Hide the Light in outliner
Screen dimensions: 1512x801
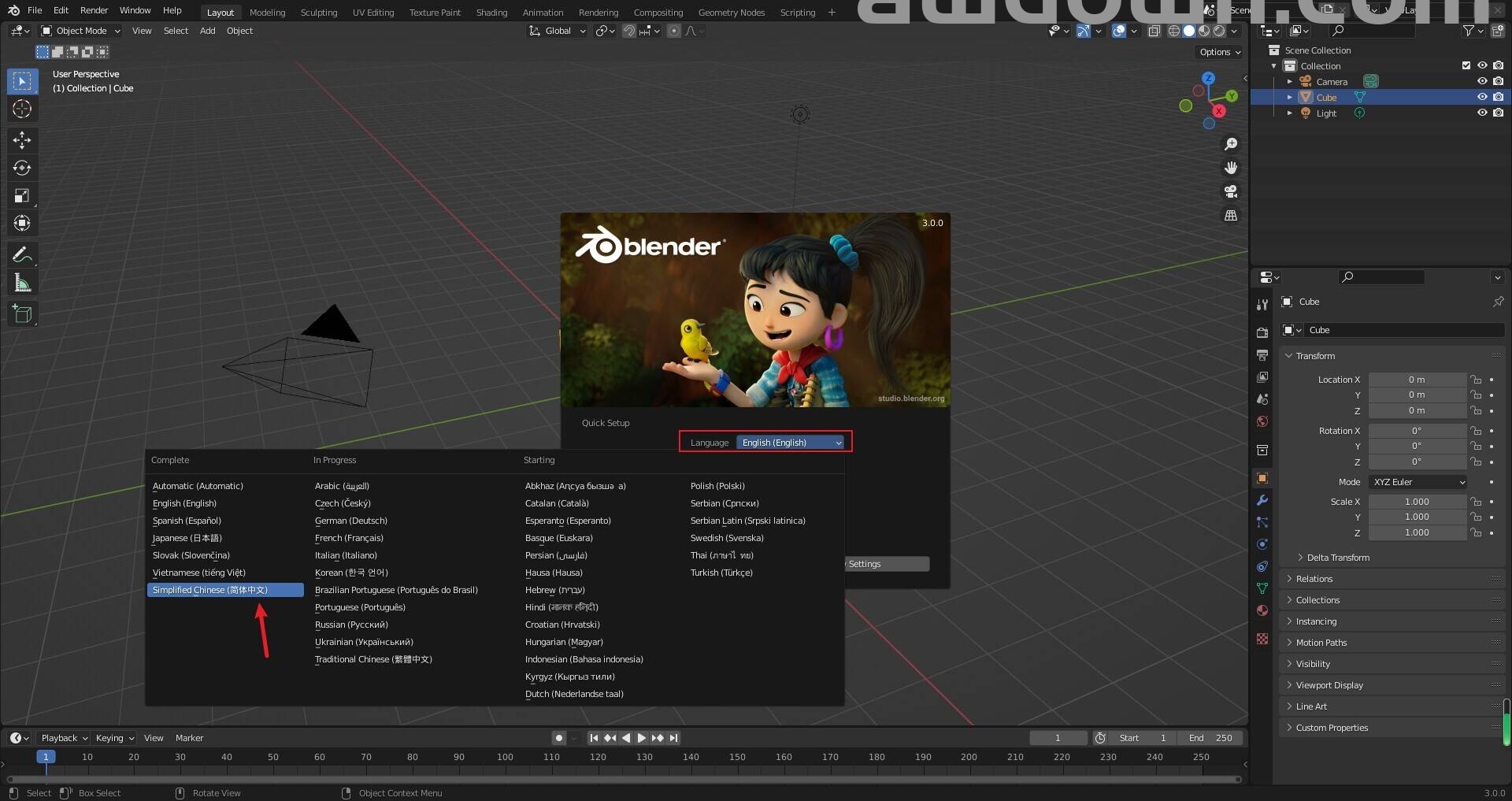(1481, 113)
